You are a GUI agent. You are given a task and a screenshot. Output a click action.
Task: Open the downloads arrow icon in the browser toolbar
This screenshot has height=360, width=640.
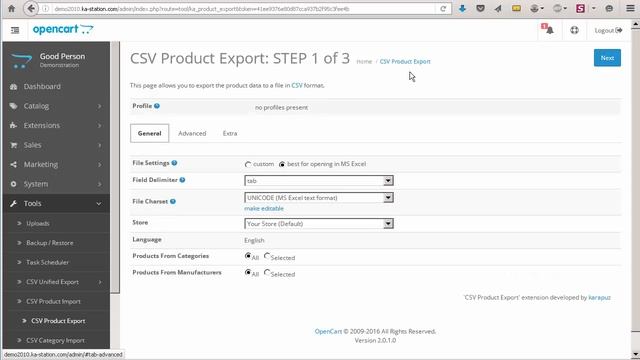[462, 8]
